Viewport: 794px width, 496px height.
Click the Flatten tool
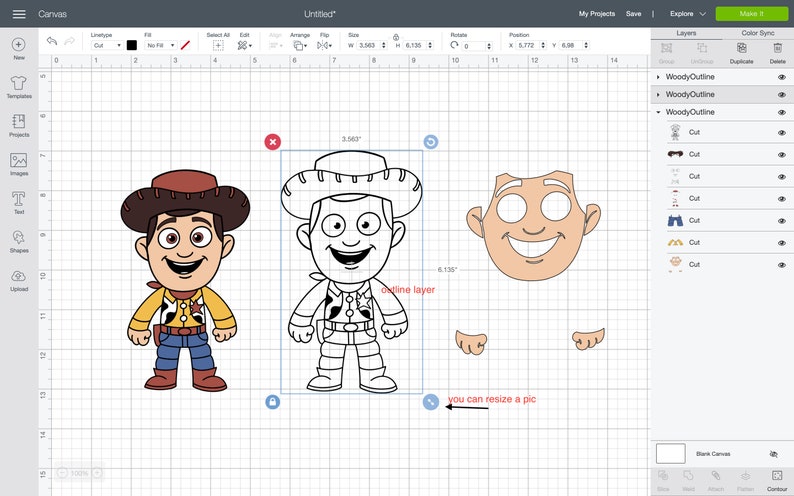(x=745, y=480)
